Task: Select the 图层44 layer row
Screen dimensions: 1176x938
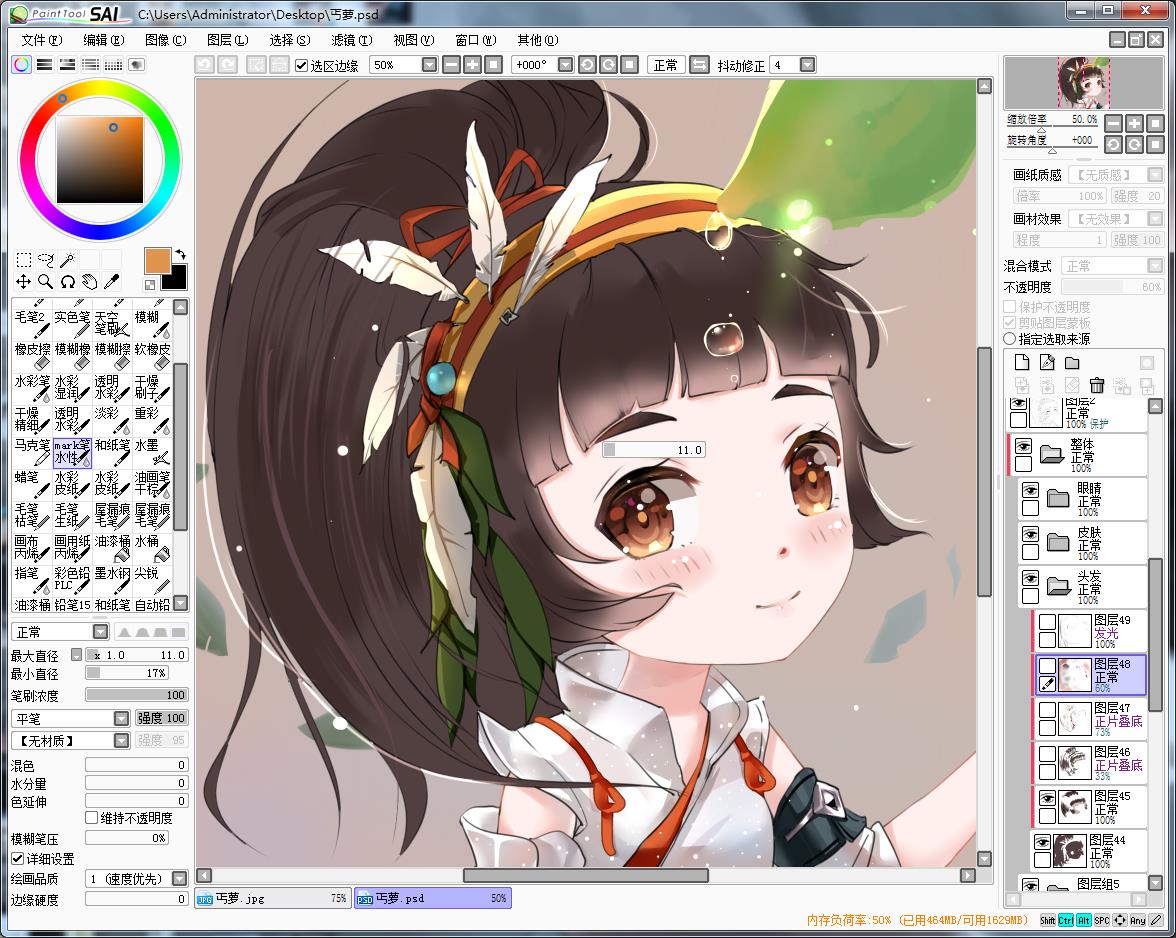Action: point(1088,851)
